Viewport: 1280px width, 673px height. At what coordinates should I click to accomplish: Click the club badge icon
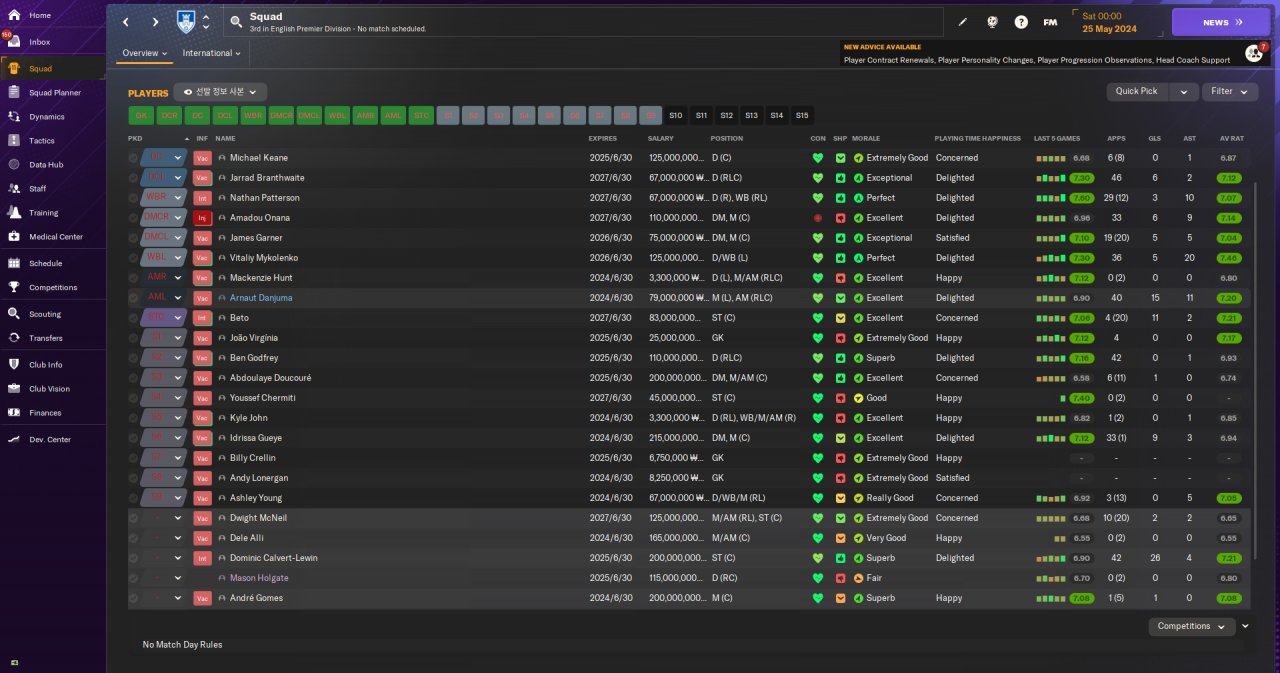(x=186, y=22)
